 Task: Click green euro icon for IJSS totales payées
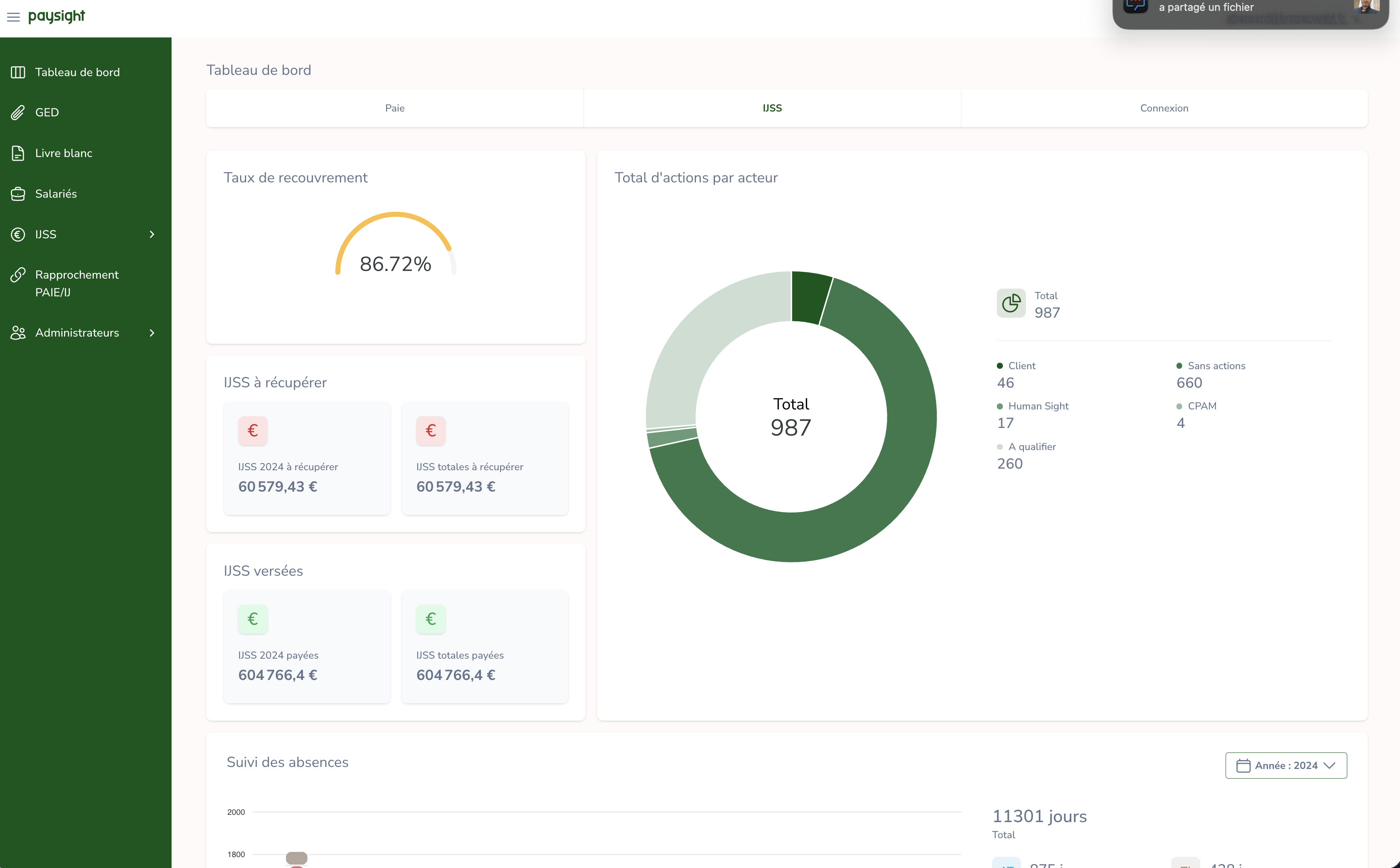(431, 619)
